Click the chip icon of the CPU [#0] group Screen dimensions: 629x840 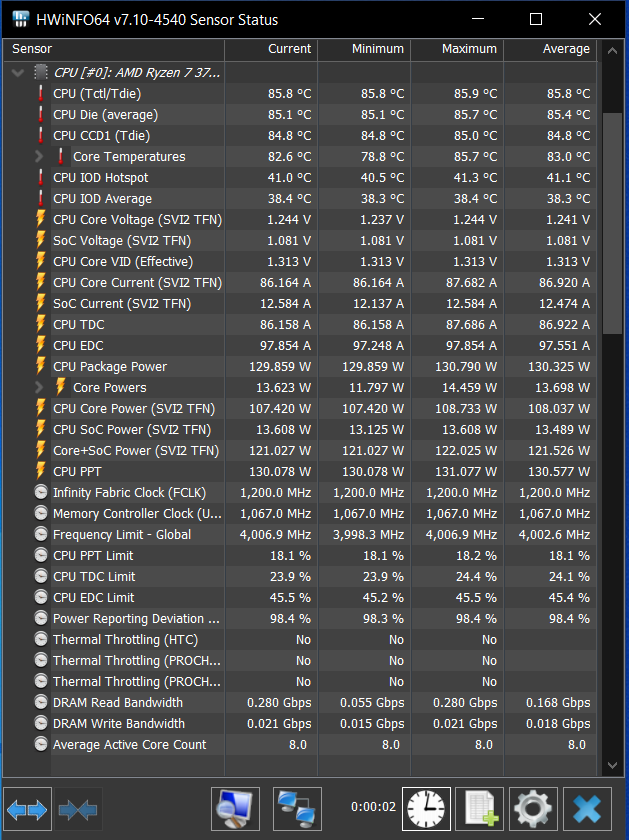pyautogui.click(x=41, y=72)
